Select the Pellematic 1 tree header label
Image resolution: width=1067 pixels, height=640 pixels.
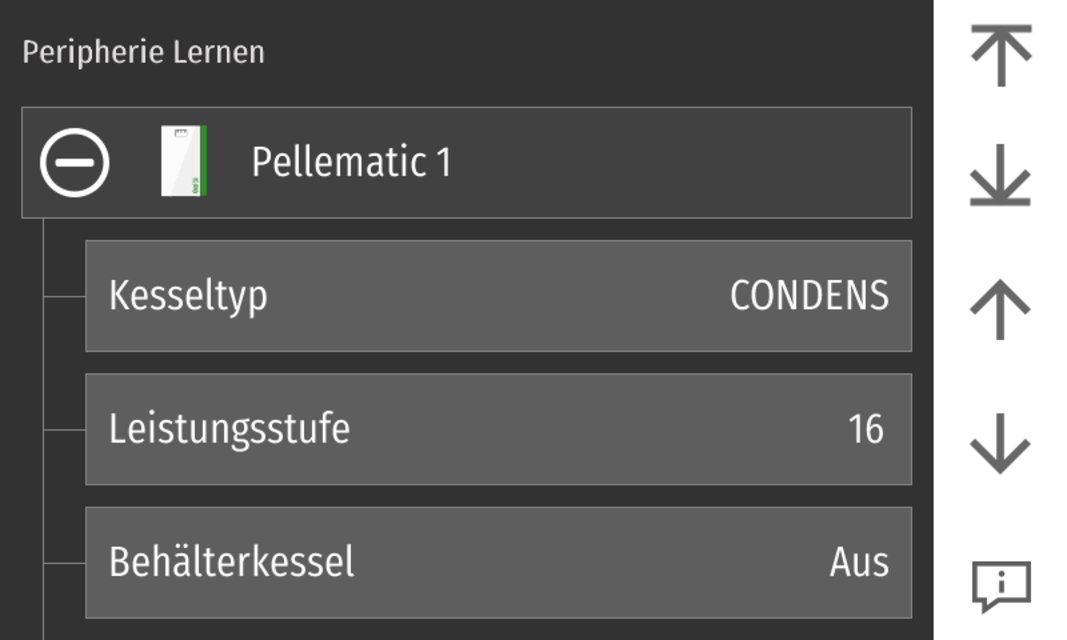tap(350, 162)
